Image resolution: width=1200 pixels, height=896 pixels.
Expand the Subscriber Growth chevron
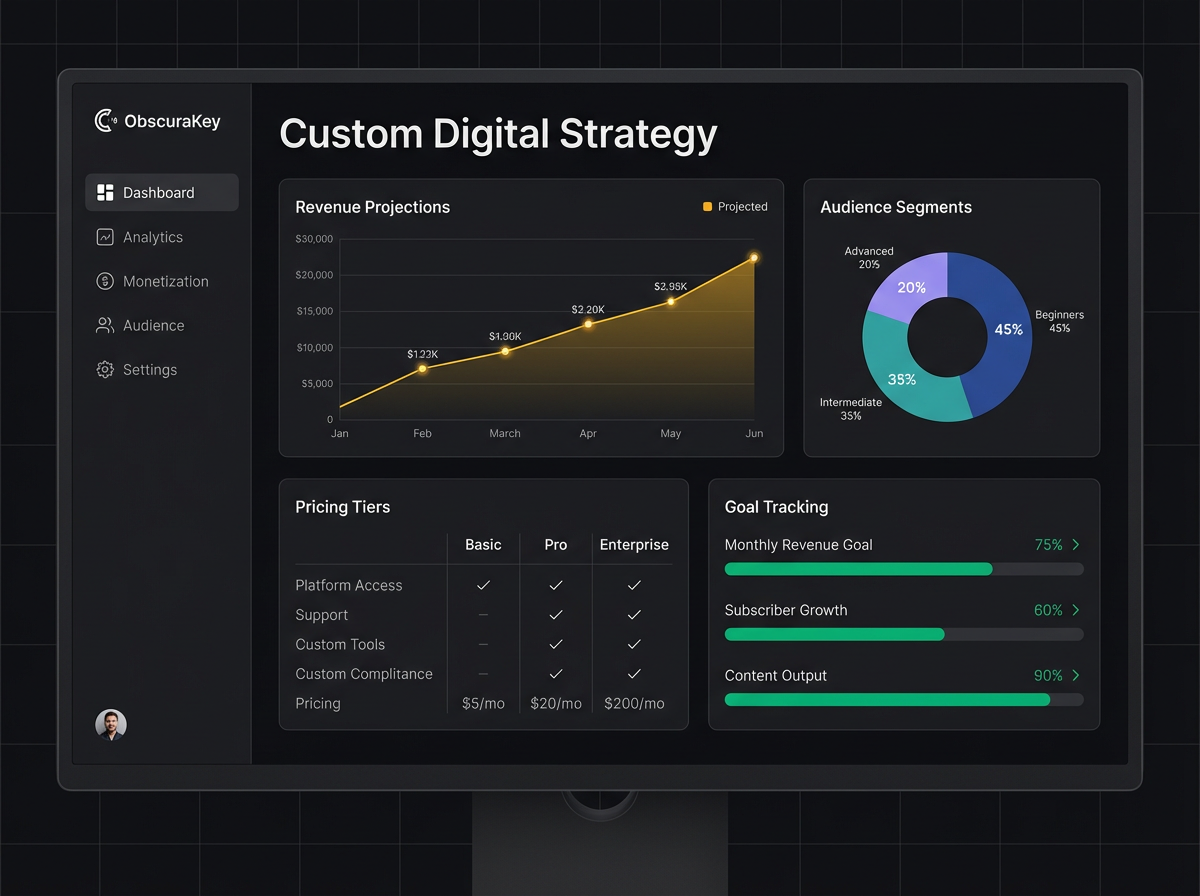[1077, 610]
